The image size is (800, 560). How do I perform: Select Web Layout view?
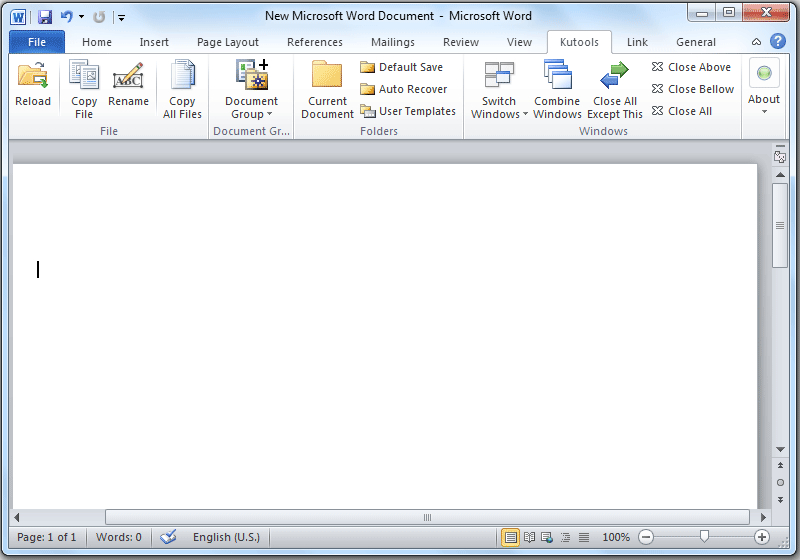[547, 537]
